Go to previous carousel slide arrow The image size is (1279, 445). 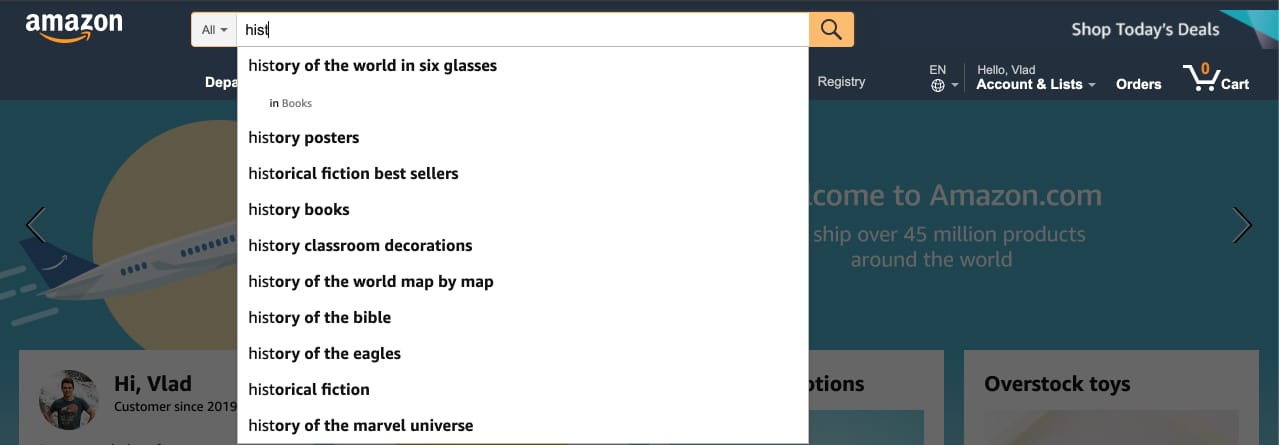pyautogui.click(x=35, y=225)
